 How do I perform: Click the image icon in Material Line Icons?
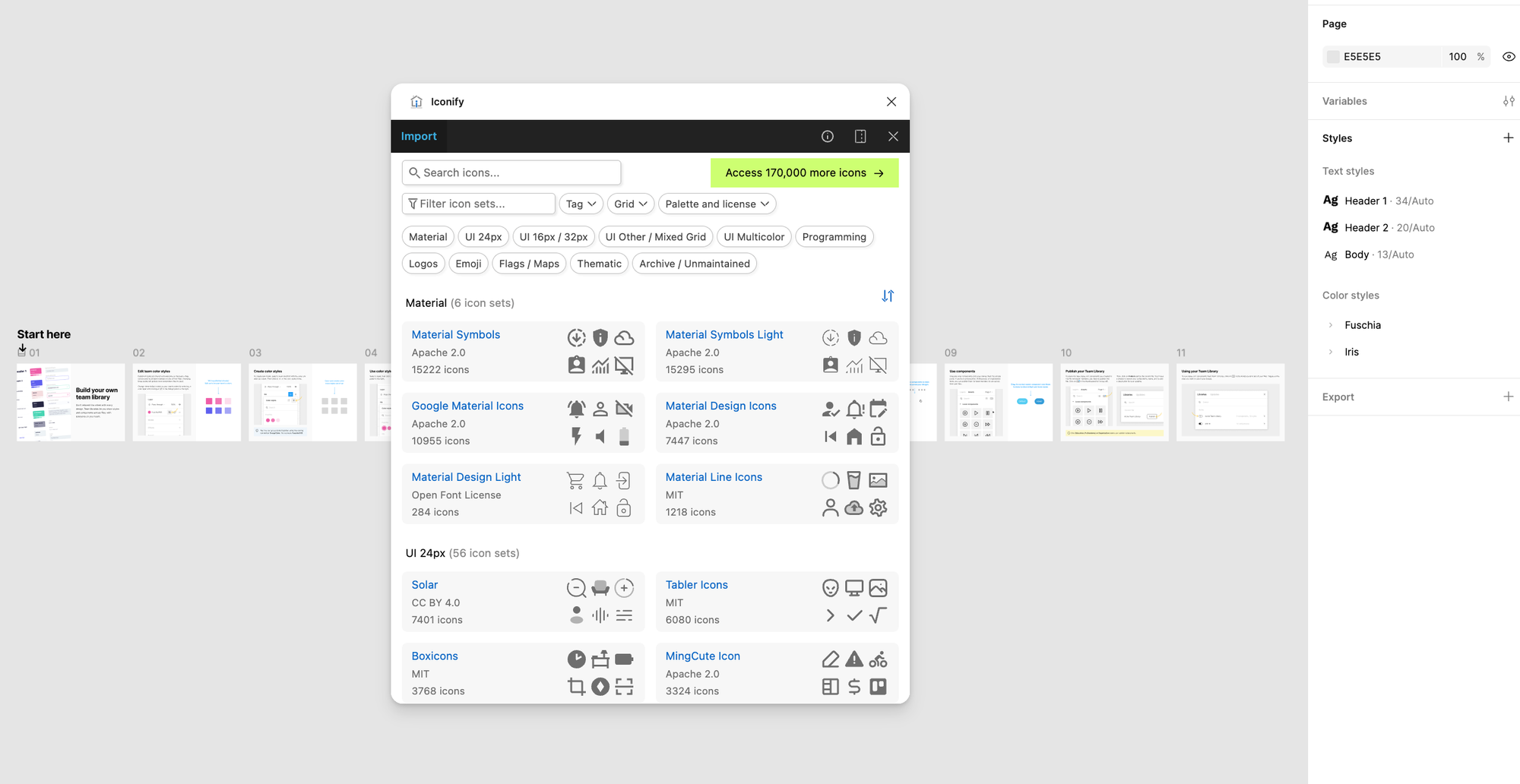click(878, 480)
